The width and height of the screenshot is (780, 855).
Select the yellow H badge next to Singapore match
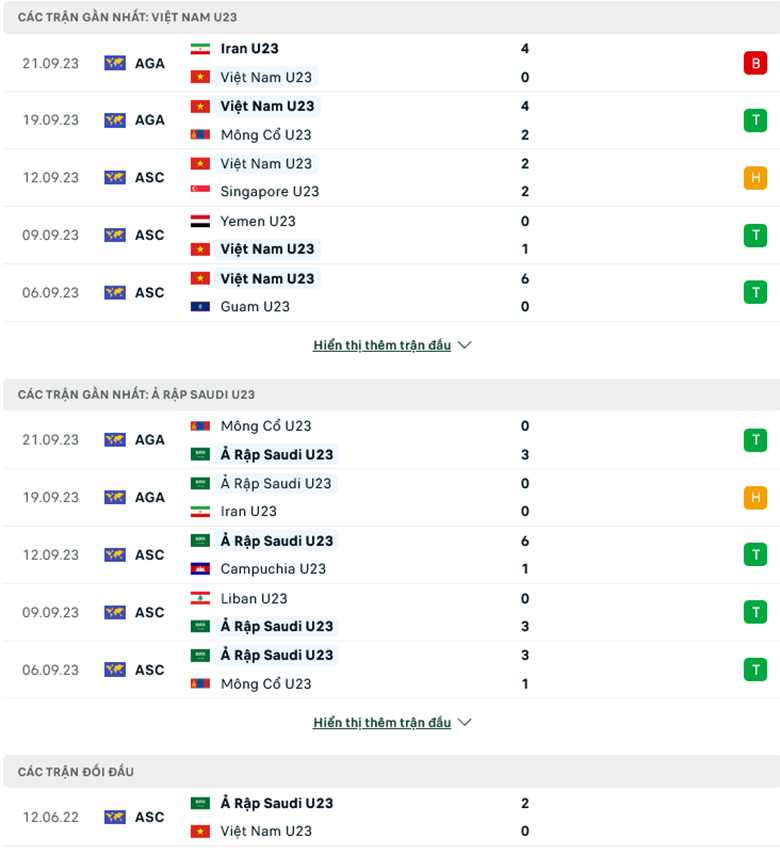pos(756,177)
